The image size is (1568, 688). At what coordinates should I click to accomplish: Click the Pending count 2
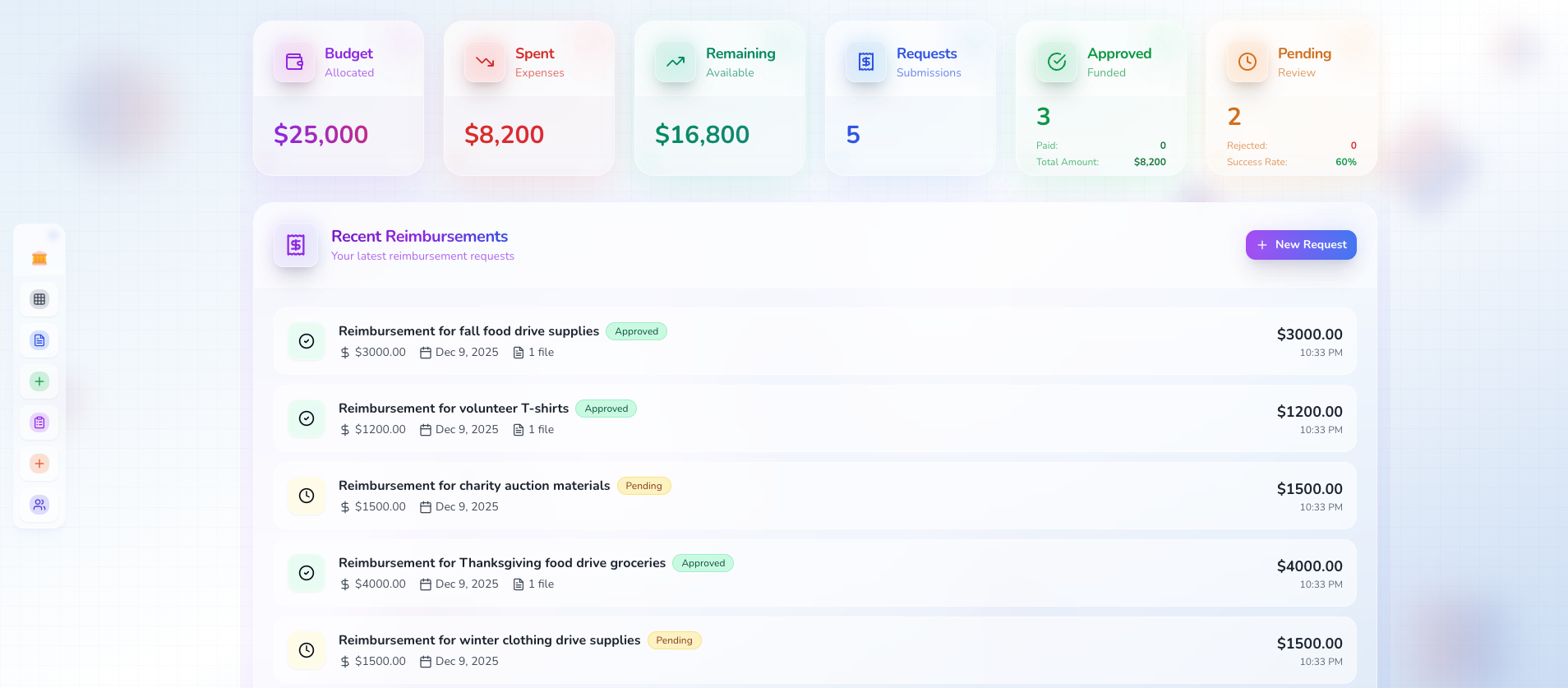(x=1234, y=117)
